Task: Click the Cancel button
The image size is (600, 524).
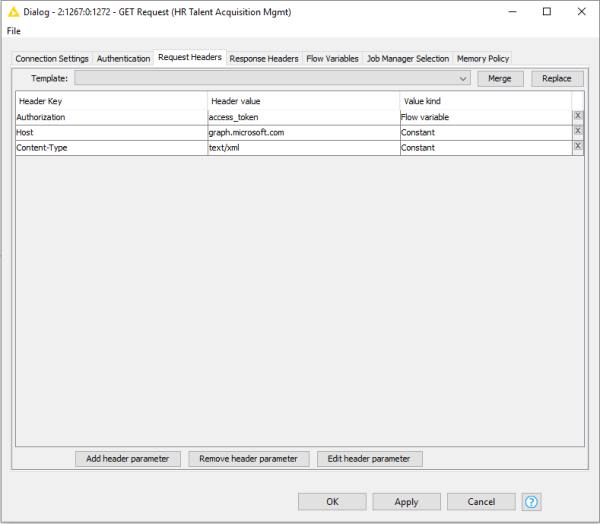Action: tap(481, 501)
